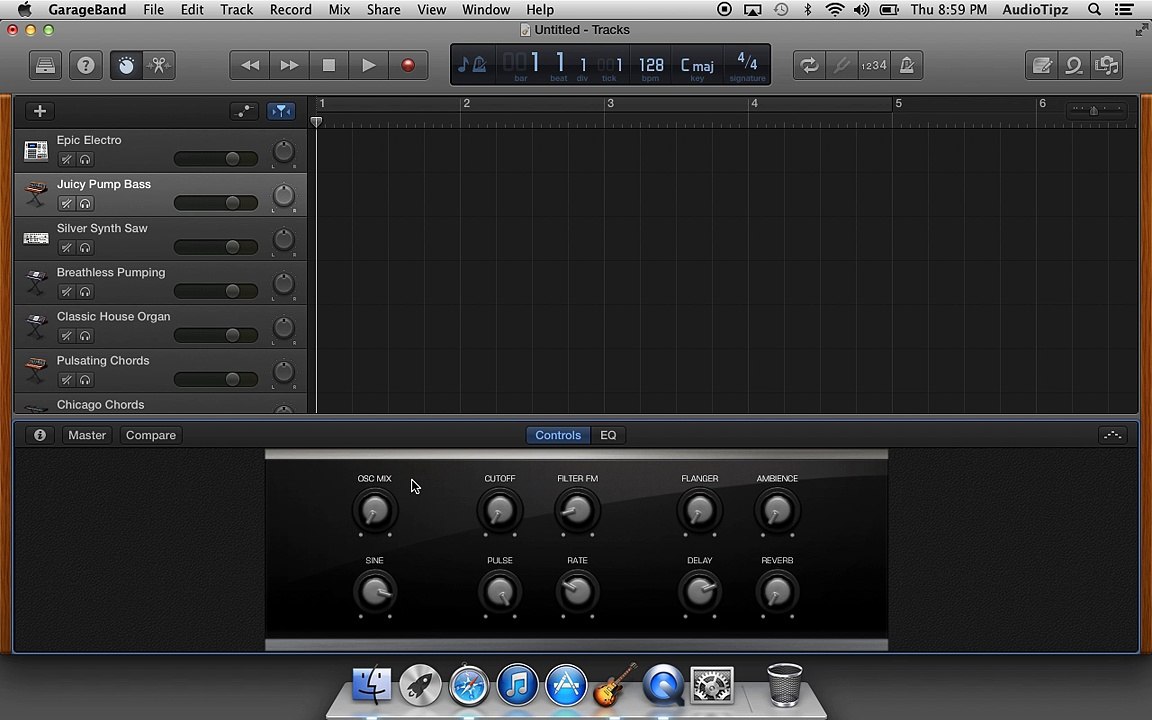The height and width of the screenshot is (720, 1152).
Task: Toggle the metronome click button
Action: (907, 65)
